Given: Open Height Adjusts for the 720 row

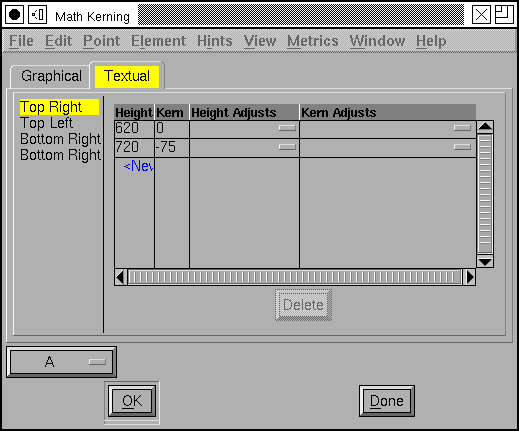Looking at the screenshot, I should [x=244, y=148].
